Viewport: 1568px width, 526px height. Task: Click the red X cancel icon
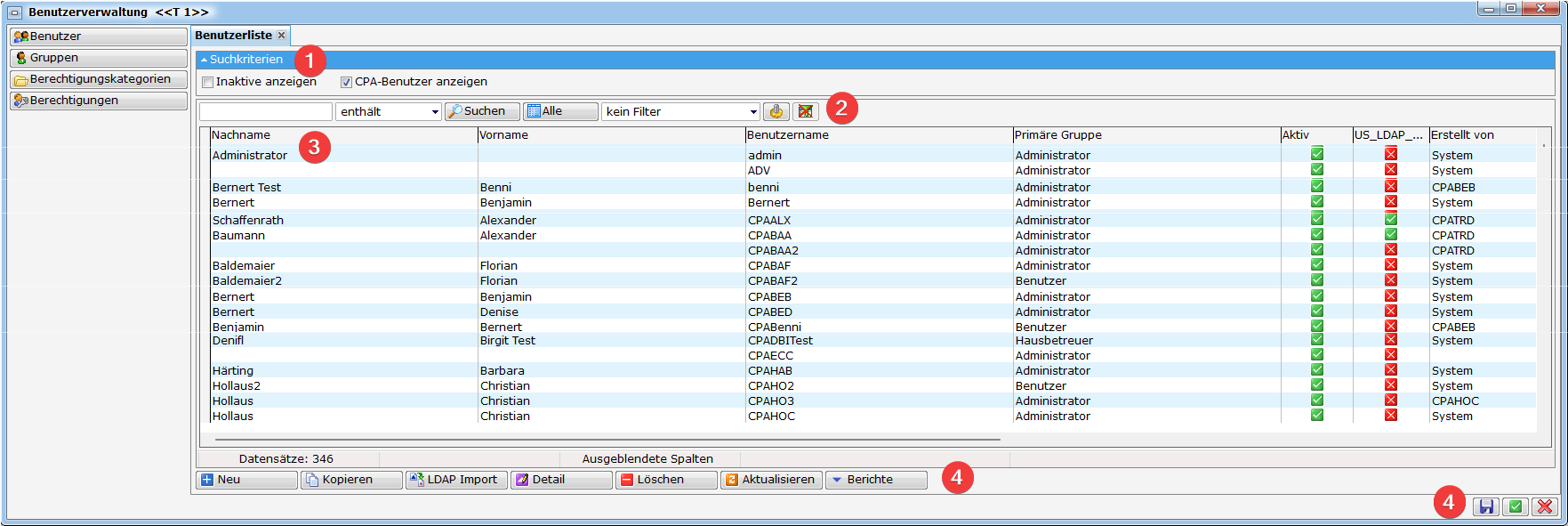pos(1545,506)
